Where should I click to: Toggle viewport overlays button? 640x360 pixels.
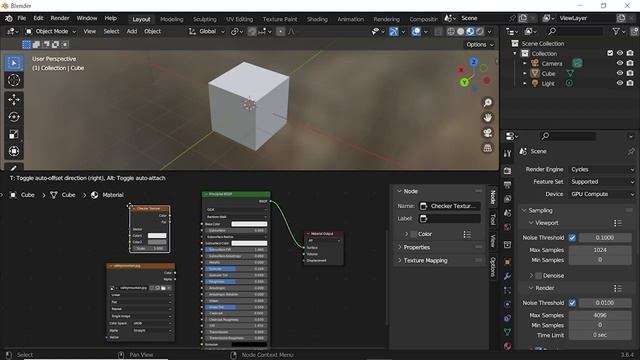pyautogui.click(x=416, y=31)
